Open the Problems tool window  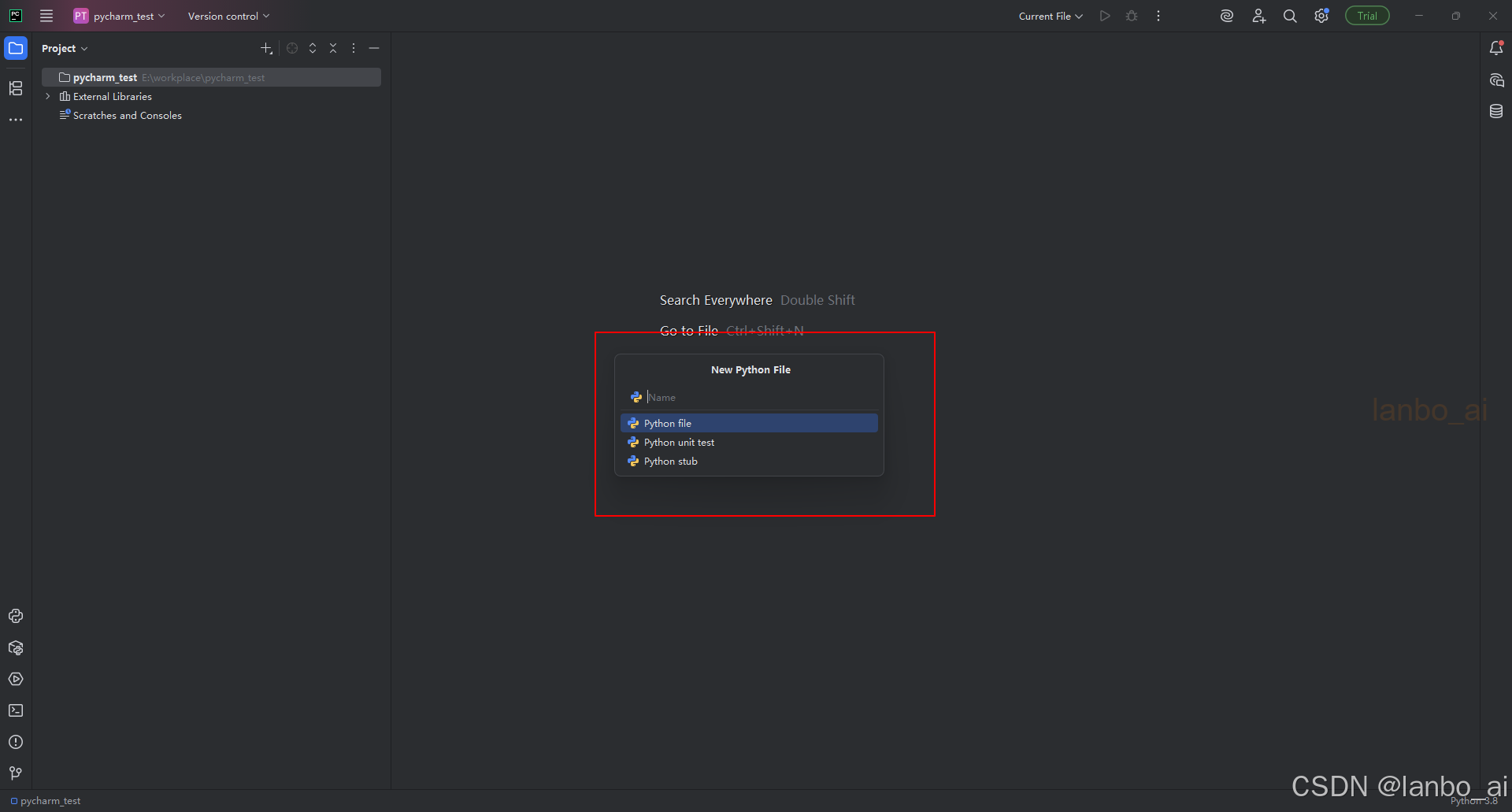point(16,741)
